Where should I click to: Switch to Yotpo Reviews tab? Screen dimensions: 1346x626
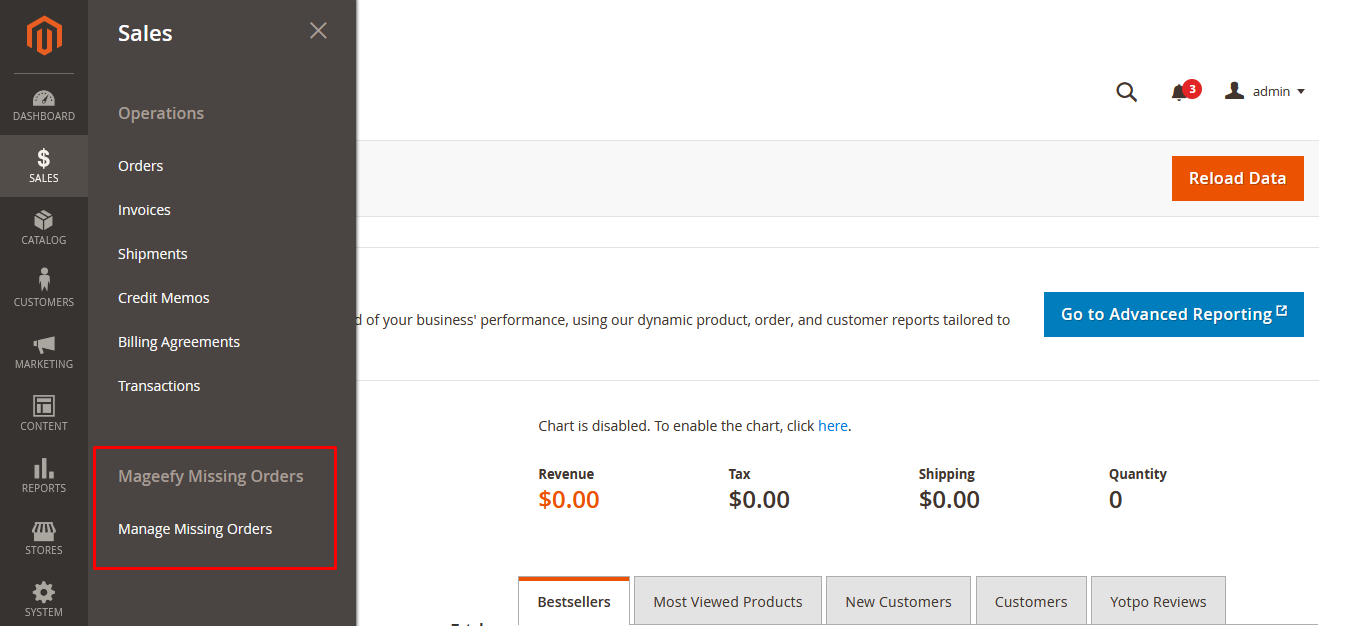coord(1157,602)
